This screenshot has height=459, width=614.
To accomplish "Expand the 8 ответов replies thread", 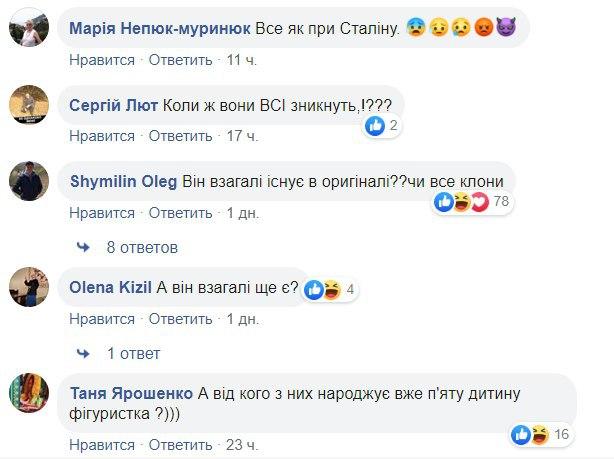I will pyautogui.click(x=140, y=246).
